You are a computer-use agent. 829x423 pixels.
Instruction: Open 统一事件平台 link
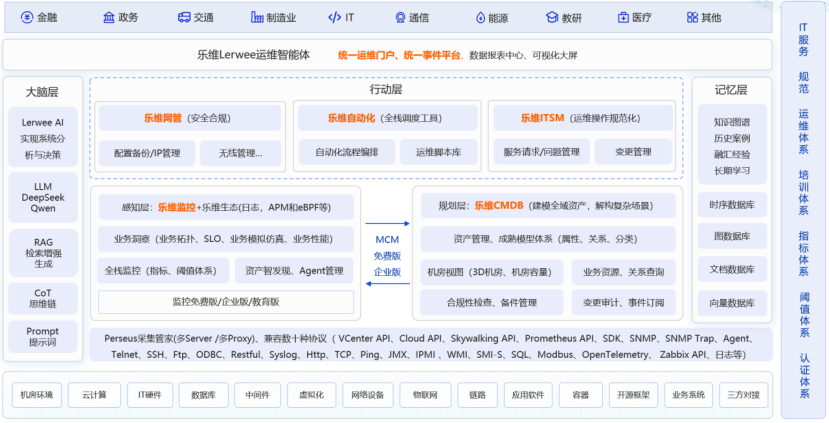(432, 54)
